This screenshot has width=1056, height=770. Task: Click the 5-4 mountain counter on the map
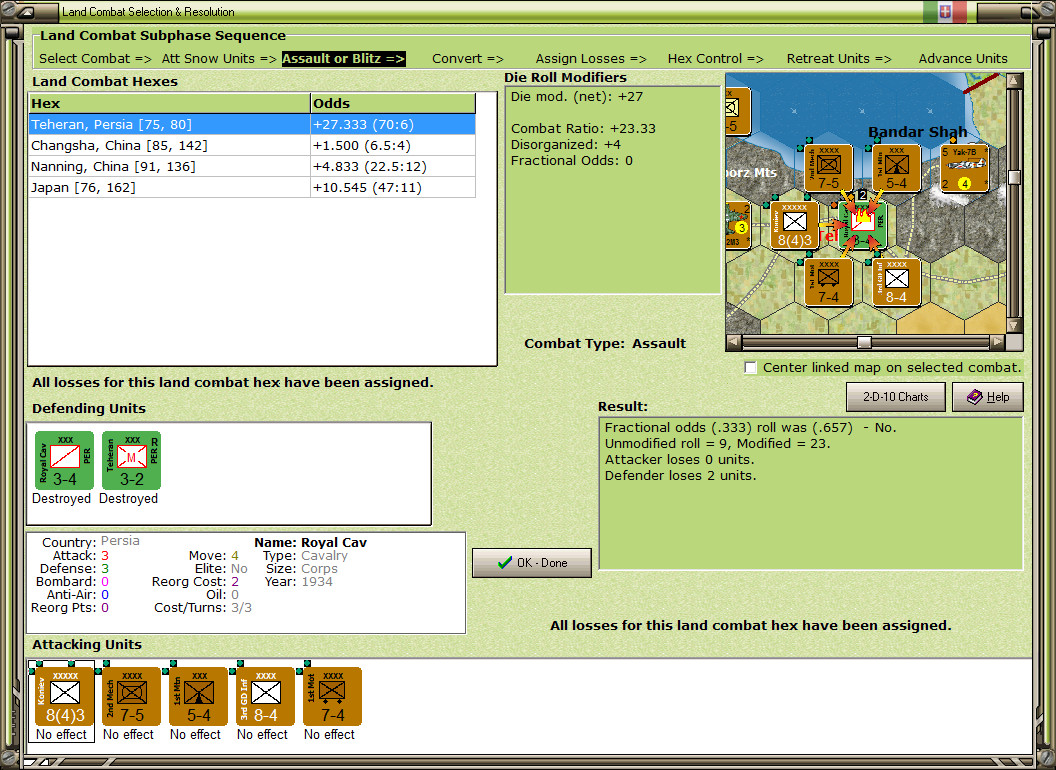[x=896, y=168]
